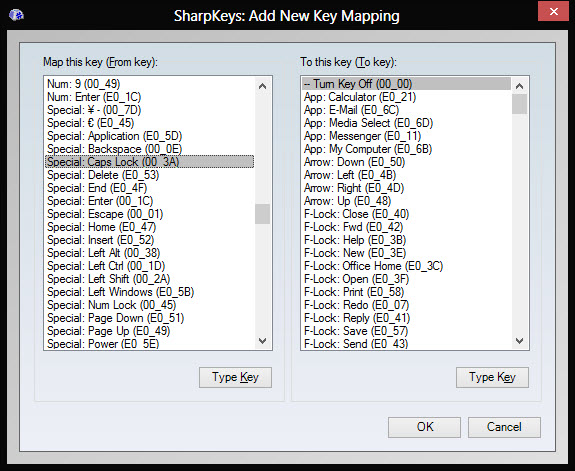575x471 pixels.
Task: Select Special: Left Ctrl (00_1D) in From list
Action: click(x=149, y=266)
